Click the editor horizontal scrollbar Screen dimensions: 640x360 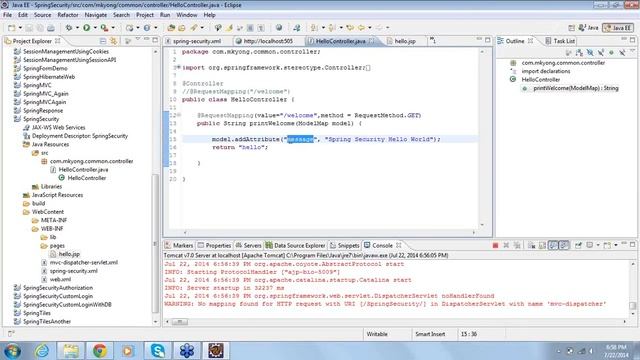(329, 232)
